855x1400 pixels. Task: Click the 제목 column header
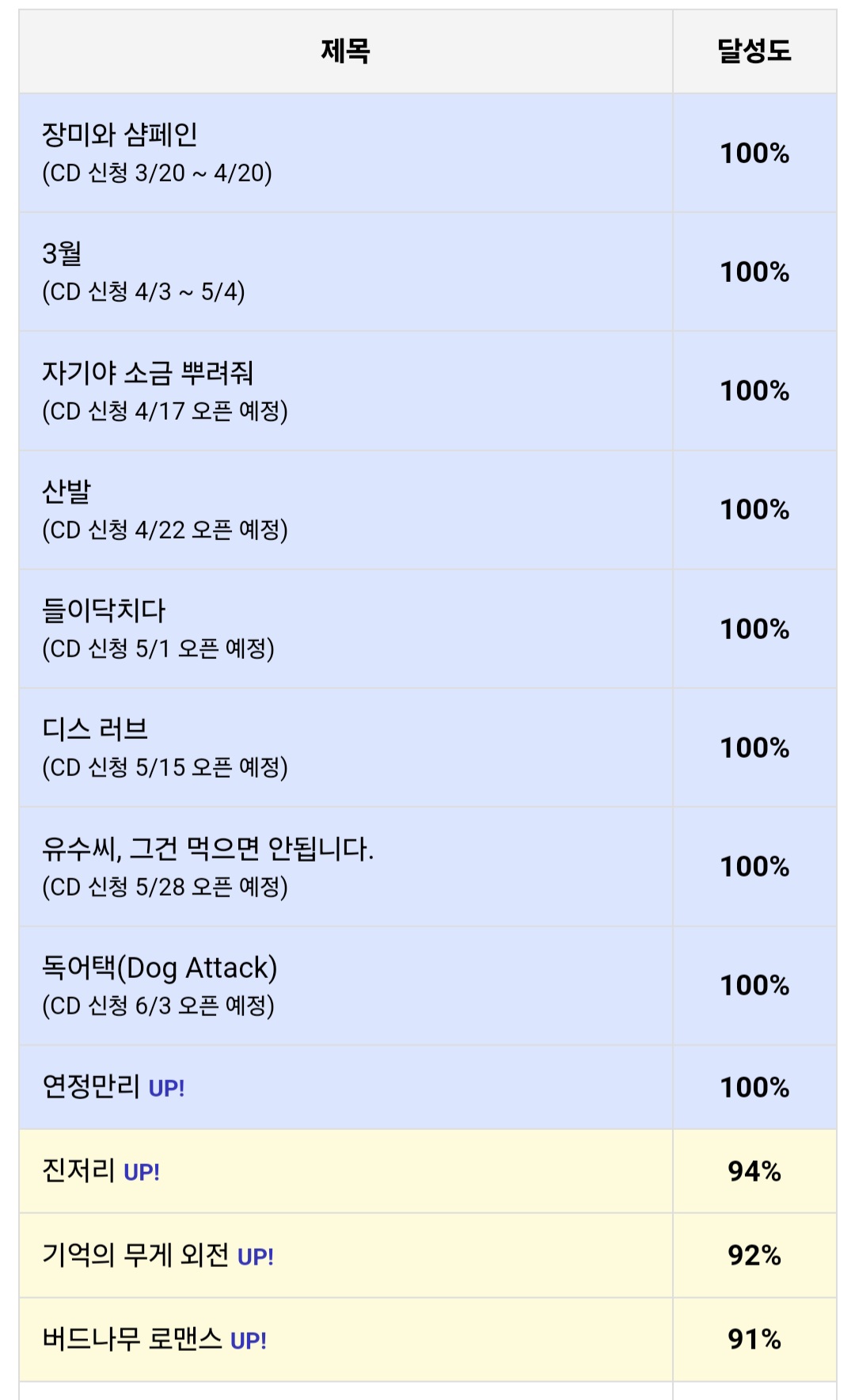tap(345, 51)
